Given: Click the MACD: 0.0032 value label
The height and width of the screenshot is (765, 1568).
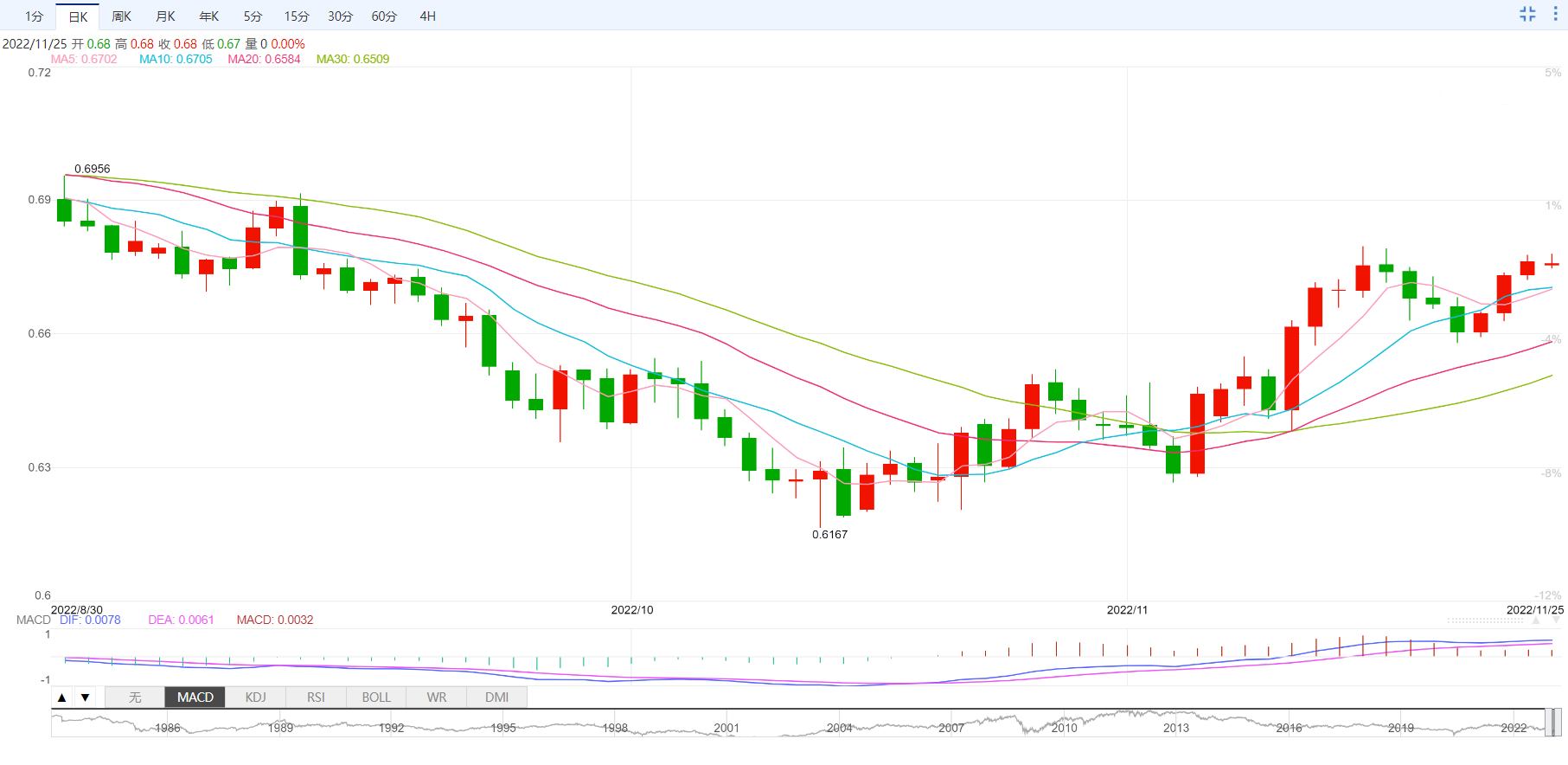Looking at the screenshot, I should (x=275, y=620).
